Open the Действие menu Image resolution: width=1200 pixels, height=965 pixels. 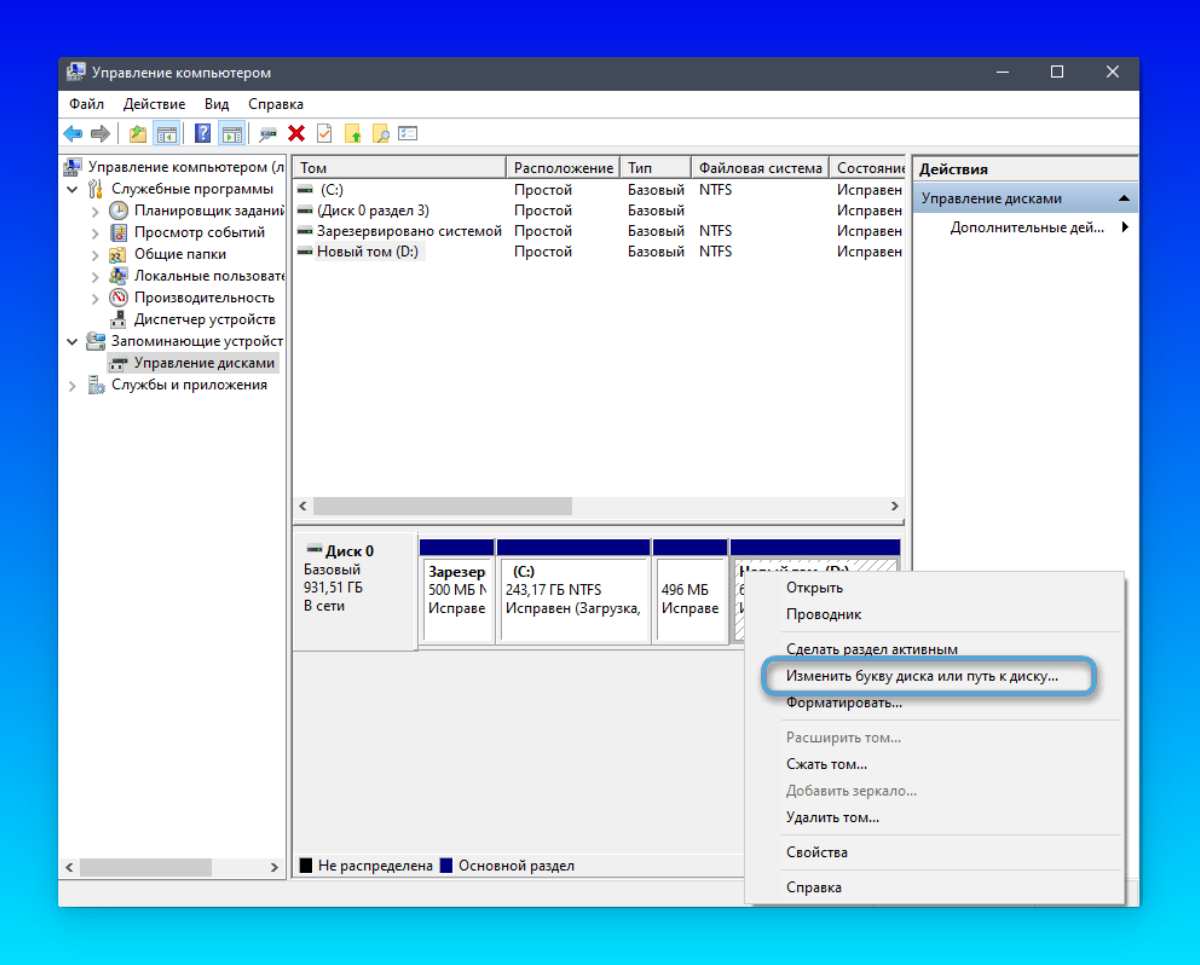point(154,104)
